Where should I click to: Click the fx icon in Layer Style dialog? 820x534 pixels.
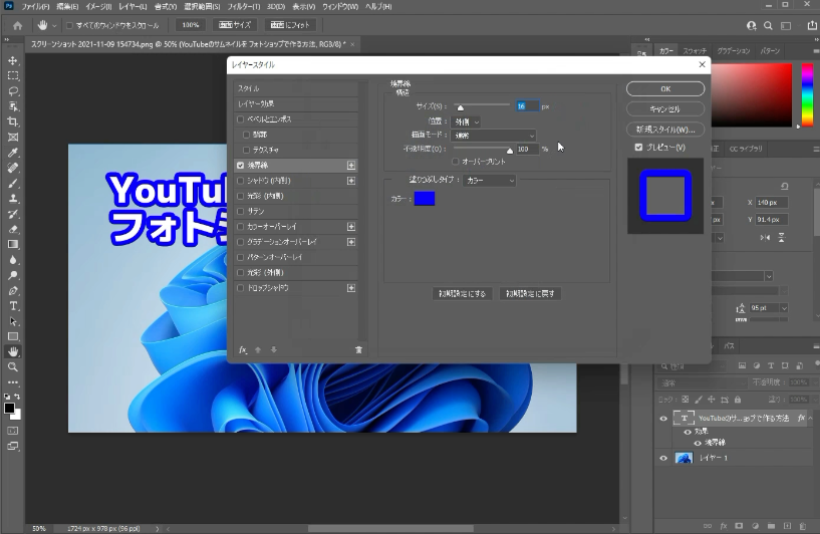tap(243, 350)
